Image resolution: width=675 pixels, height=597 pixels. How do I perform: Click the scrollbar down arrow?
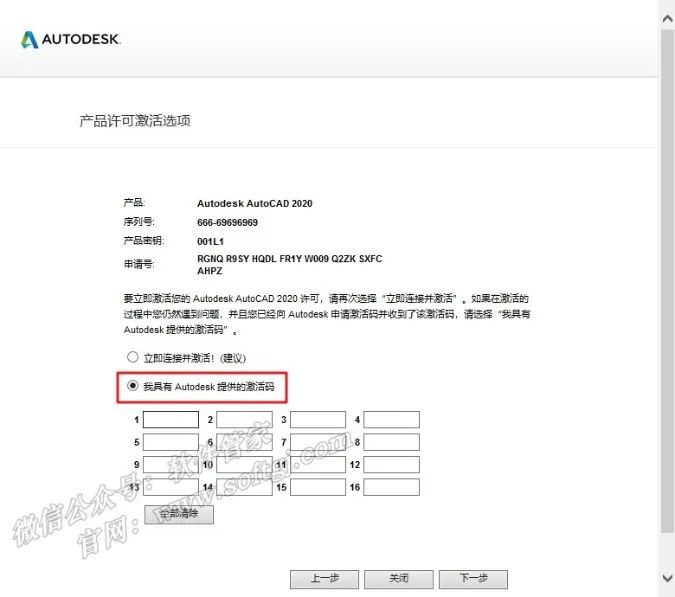[x=667, y=578]
